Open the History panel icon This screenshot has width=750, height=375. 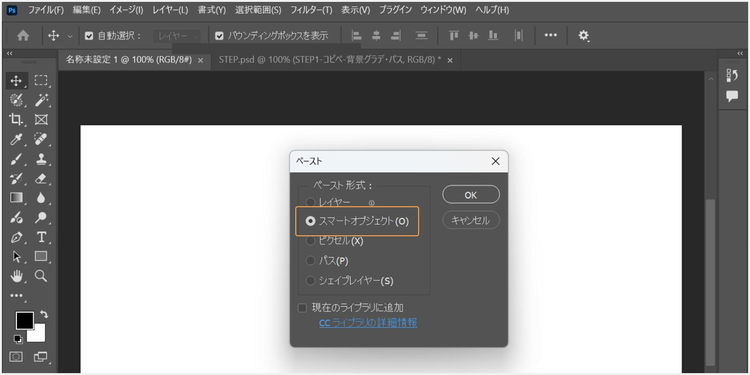point(732,76)
